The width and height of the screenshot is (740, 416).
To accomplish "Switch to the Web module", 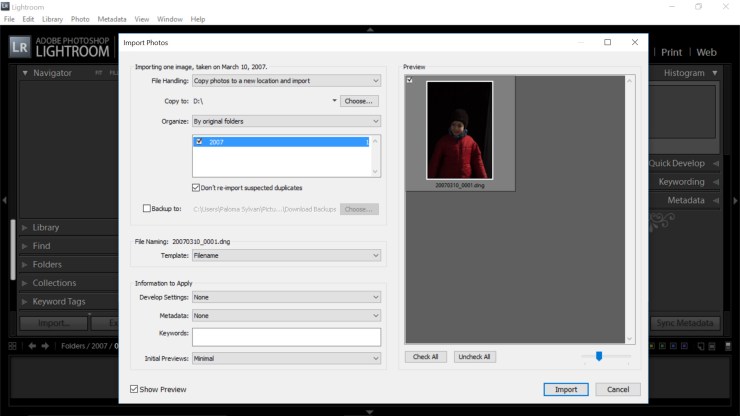I will 706,52.
